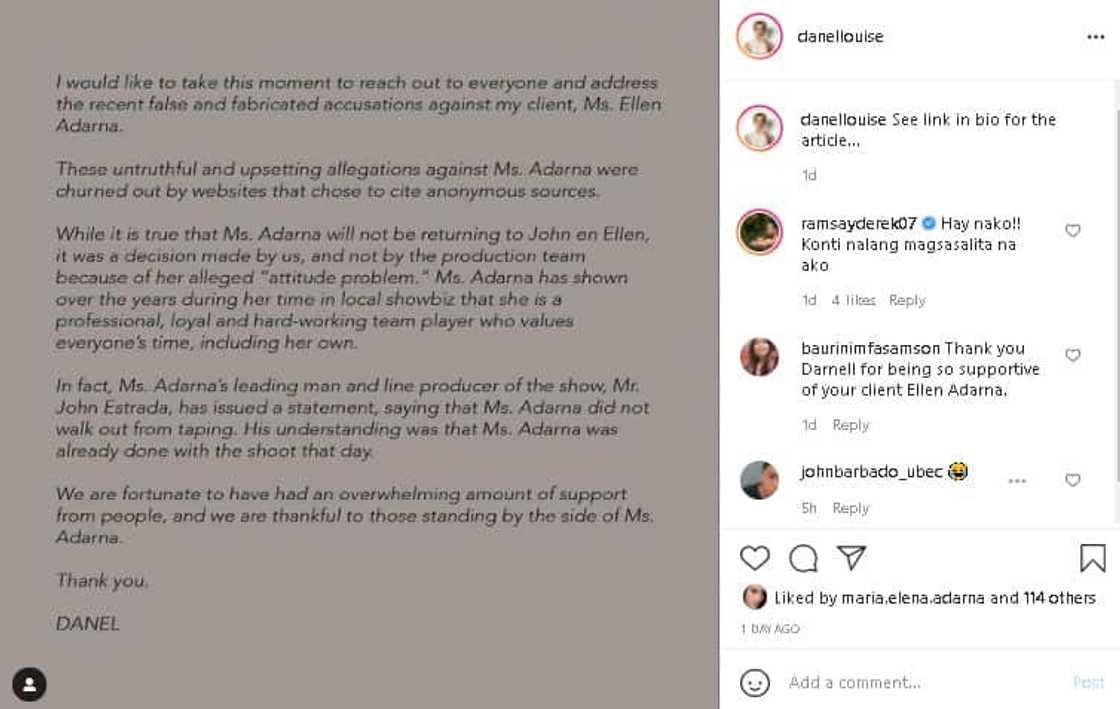
Task: Like baurinimfasamson's comment with its heart
Action: [1073, 355]
